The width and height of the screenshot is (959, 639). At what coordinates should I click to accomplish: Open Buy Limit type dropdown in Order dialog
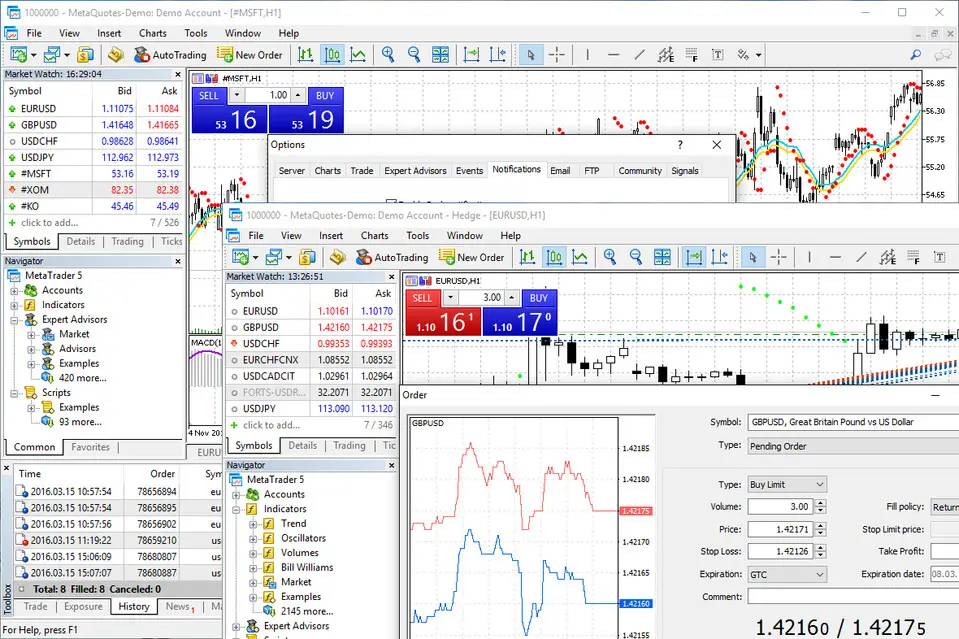(x=787, y=484)
